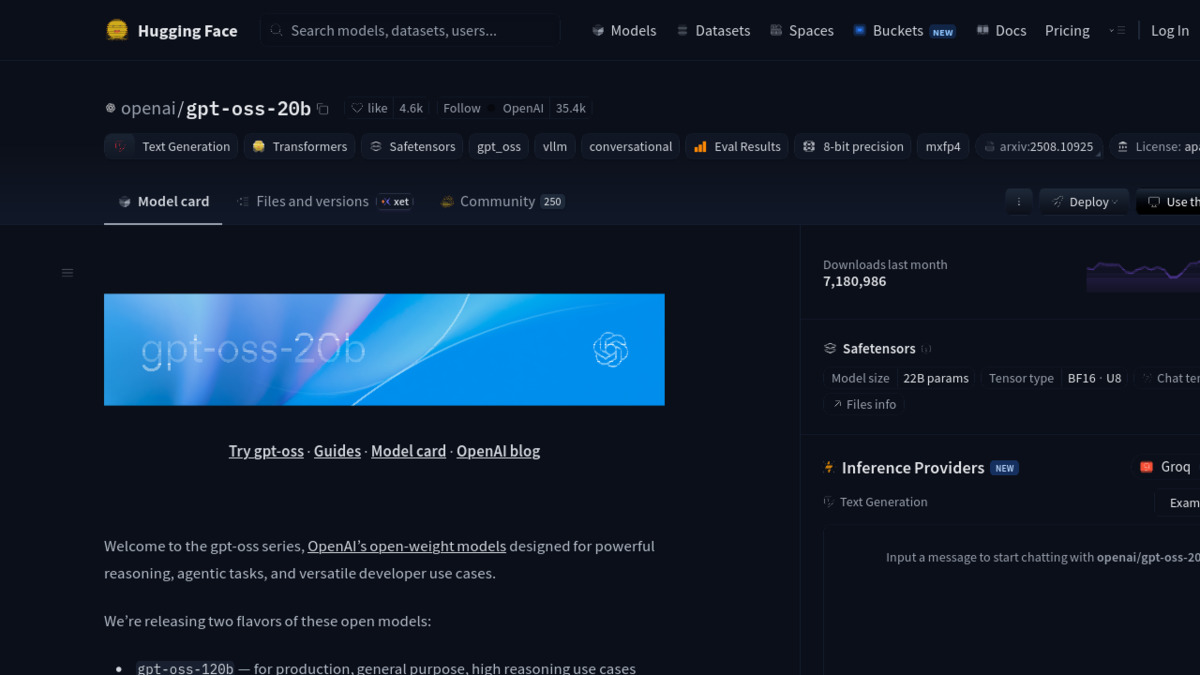The height and width of the screenshot is (675, 1200).
Task: Copy model name with the copy icon
Action: click(x=322, y=109)
